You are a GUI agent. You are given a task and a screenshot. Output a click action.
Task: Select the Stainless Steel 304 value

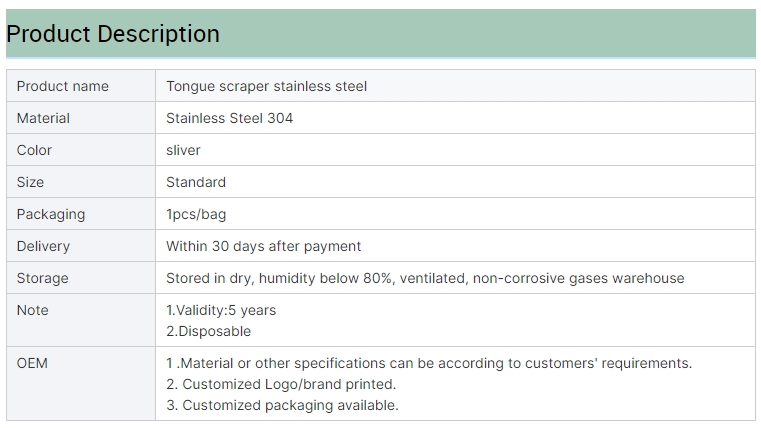point(230,118)
